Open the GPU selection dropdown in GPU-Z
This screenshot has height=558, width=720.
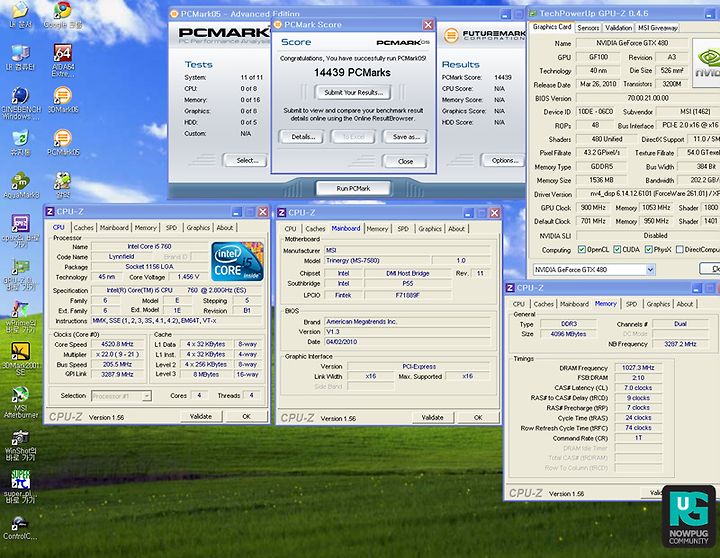coord(650,270)
